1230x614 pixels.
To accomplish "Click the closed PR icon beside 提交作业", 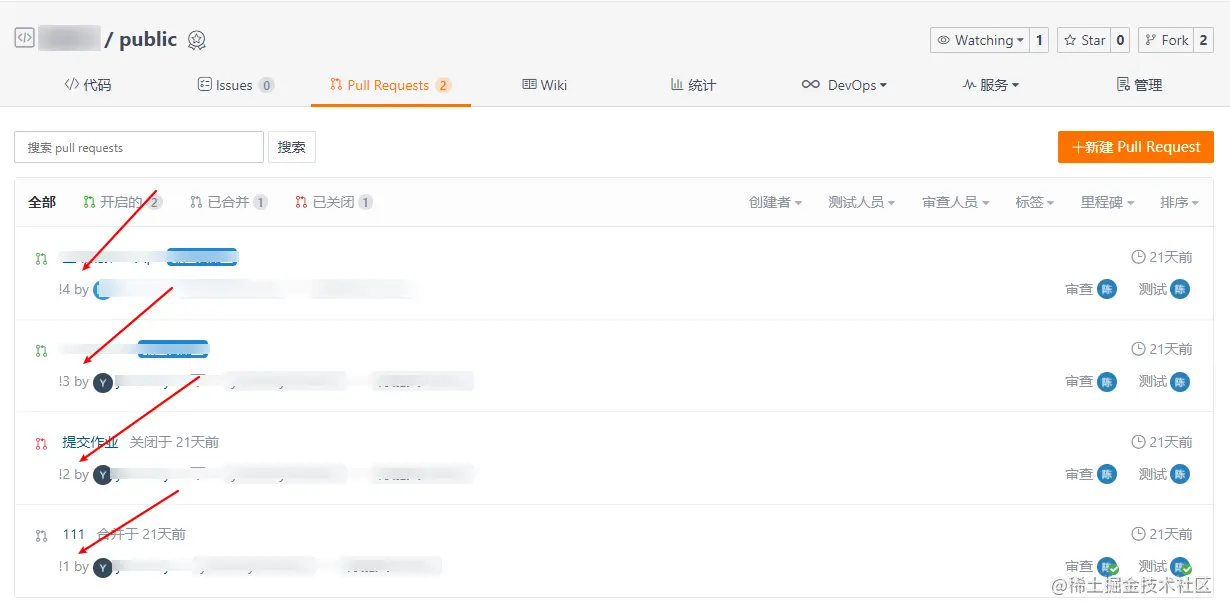I will (41, 443).
